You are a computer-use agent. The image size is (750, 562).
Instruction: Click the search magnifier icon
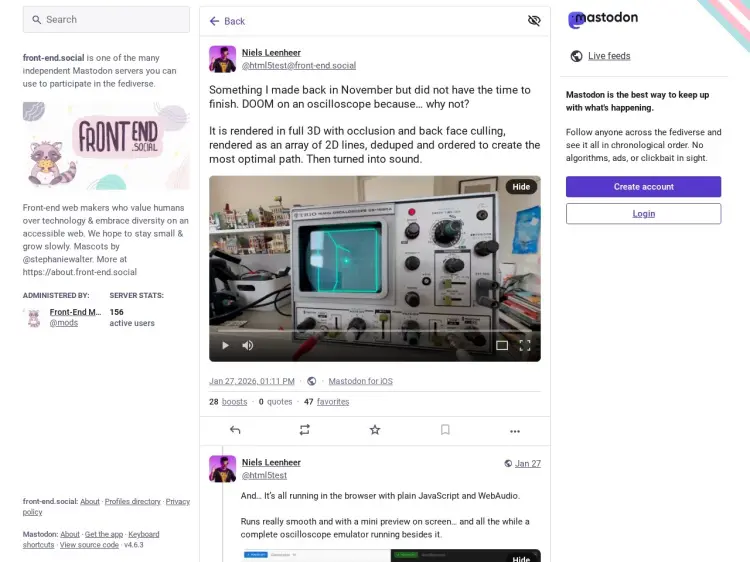point(36,20)
